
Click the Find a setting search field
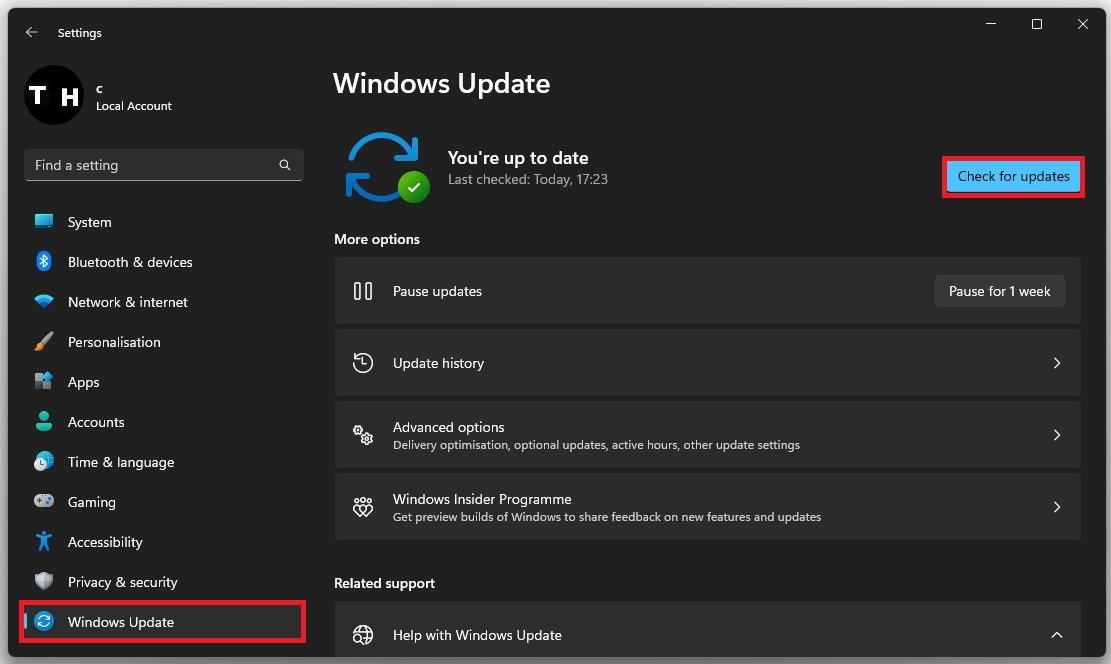point(150,166)
